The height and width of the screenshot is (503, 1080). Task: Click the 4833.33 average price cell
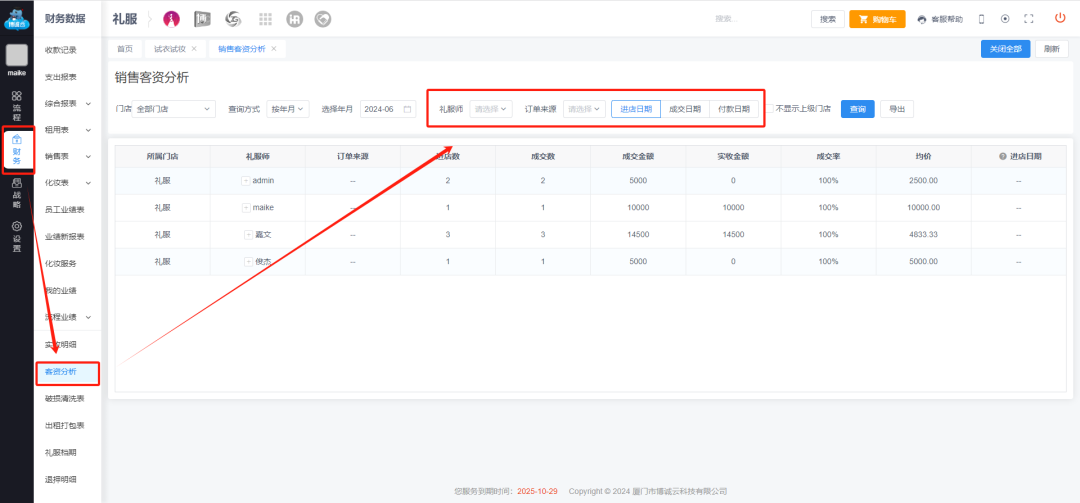(924, 234)
